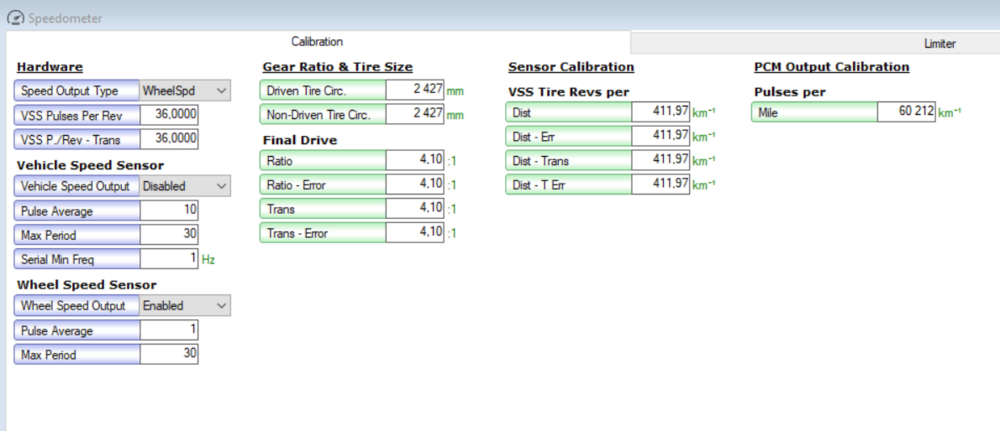Expand the Vehicle Speed Output dropdown
The height and width of the screenshot is (431, 1000).
(185, 186)
